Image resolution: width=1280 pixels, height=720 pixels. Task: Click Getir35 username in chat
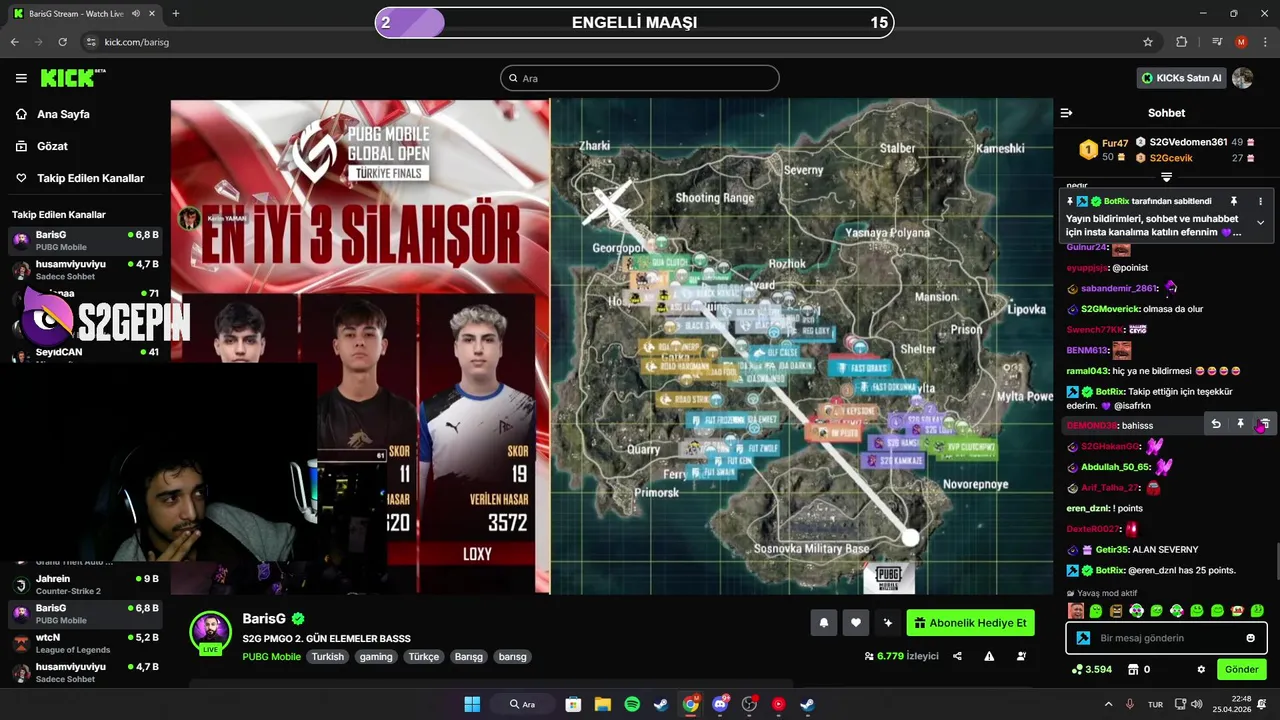(x=1111, y=550)
